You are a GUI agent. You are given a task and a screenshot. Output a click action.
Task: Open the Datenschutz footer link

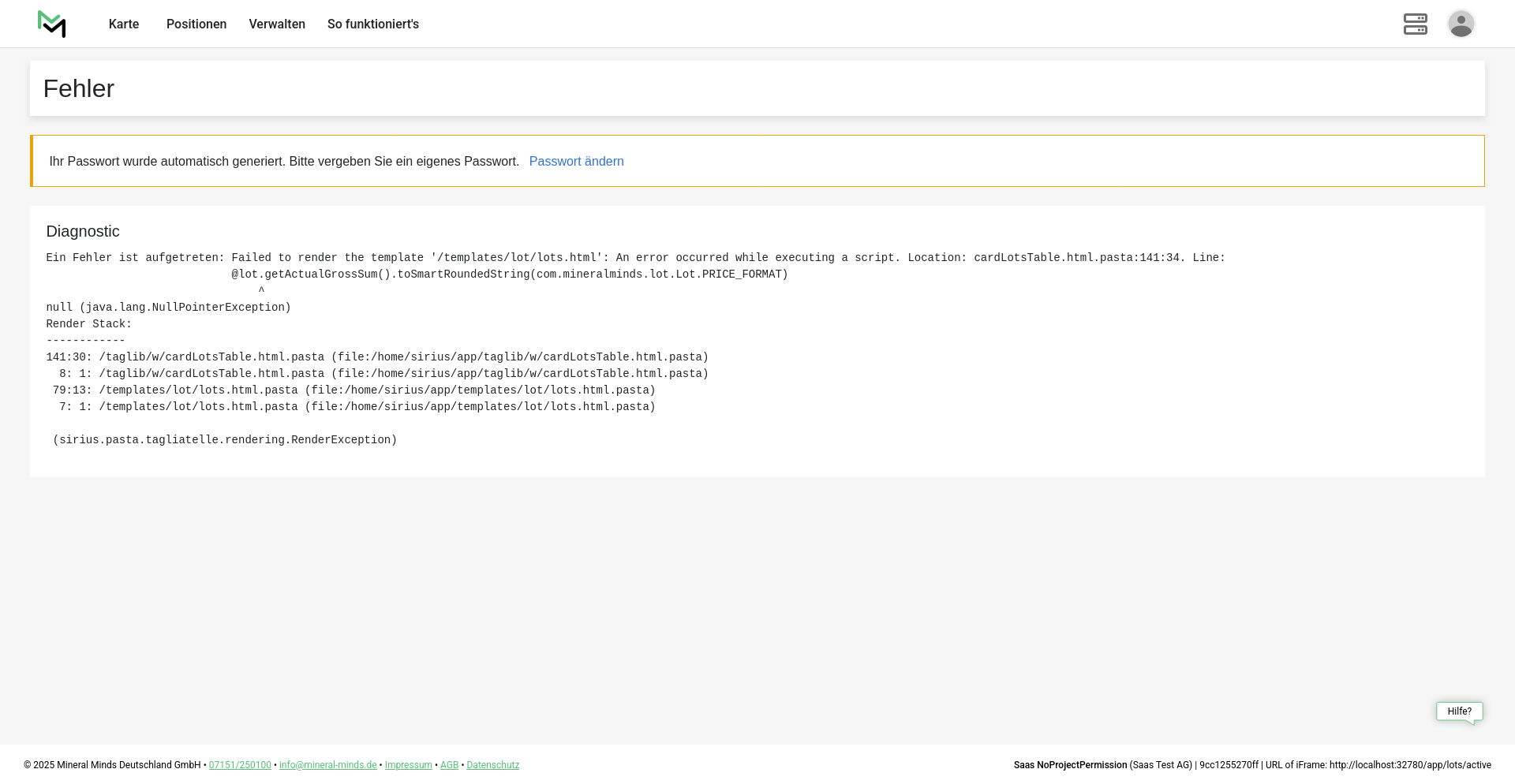pos(492,765)
